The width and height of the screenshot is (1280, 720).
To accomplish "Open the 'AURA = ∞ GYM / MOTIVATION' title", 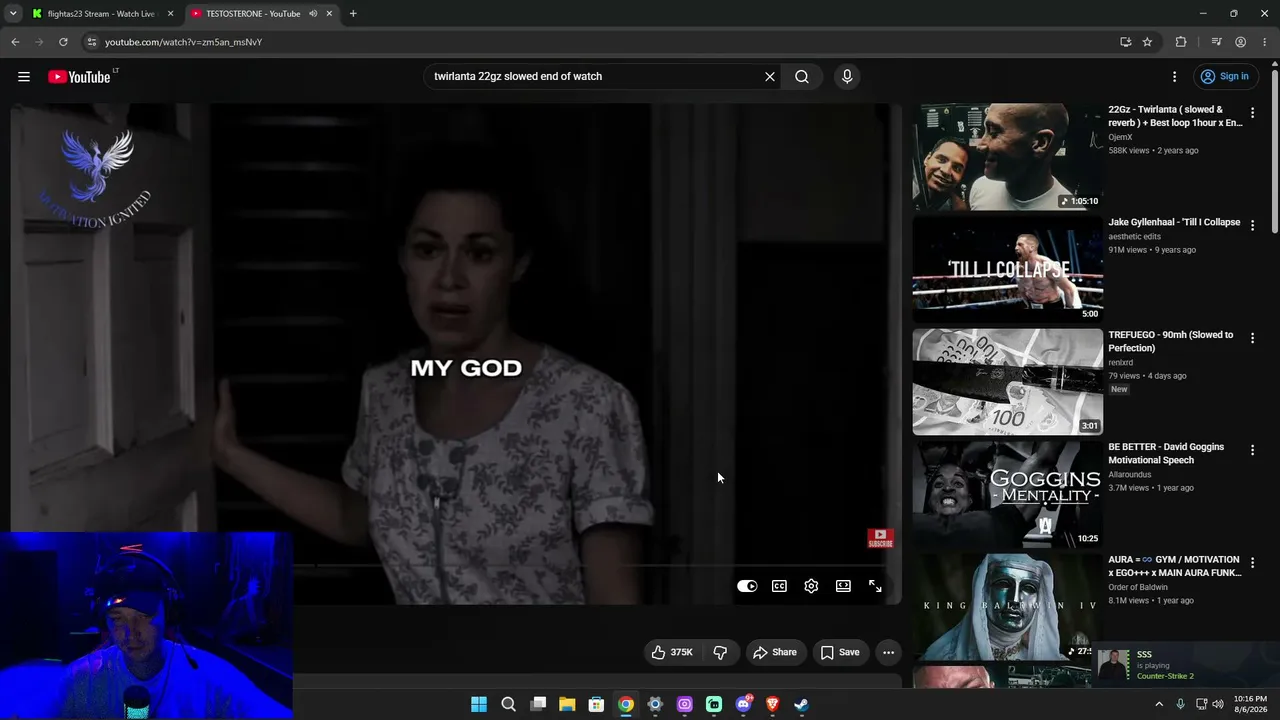I will pos(1175,567).
